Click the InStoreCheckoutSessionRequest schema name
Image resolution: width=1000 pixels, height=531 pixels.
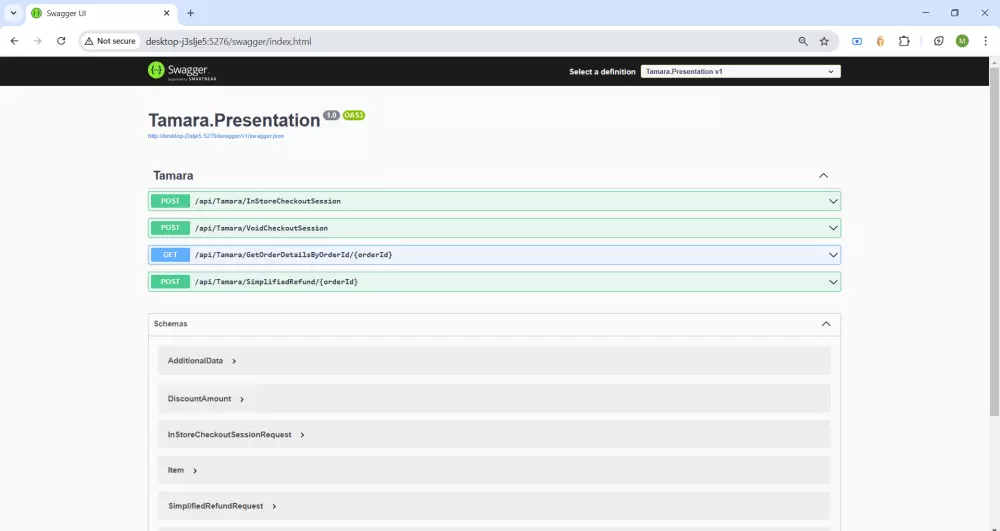tap(230, 434)
